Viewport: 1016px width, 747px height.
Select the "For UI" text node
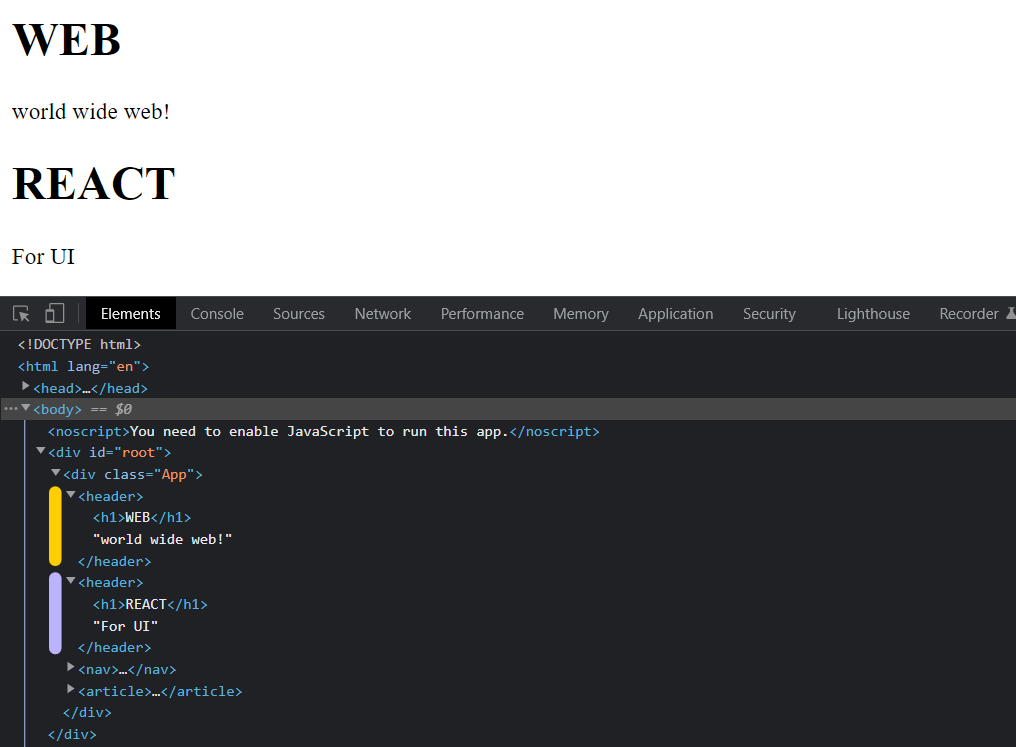(x=125, y=626)
